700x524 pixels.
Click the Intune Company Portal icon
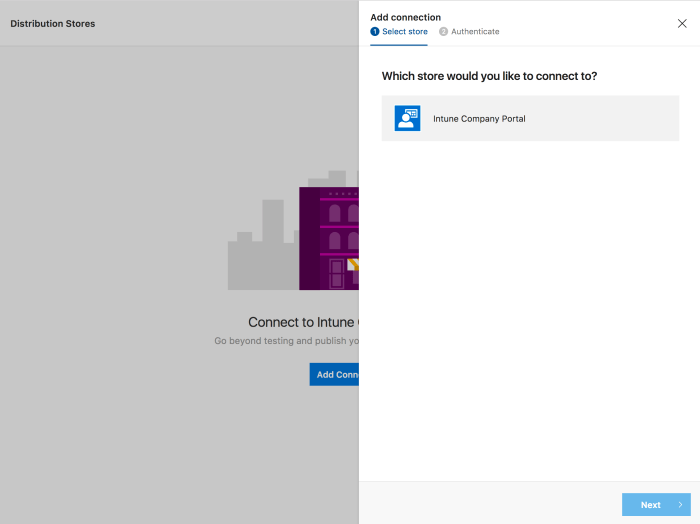click(407, 118)
